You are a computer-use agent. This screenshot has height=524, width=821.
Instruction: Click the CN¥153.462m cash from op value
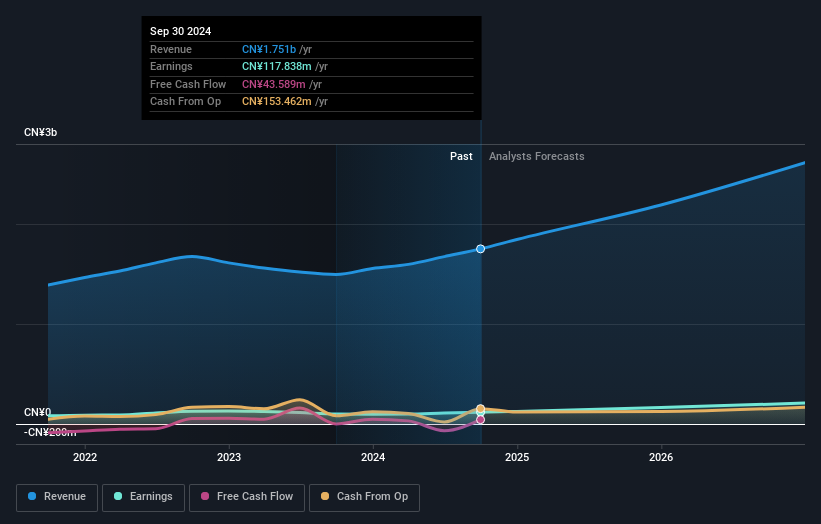[276, 102]
